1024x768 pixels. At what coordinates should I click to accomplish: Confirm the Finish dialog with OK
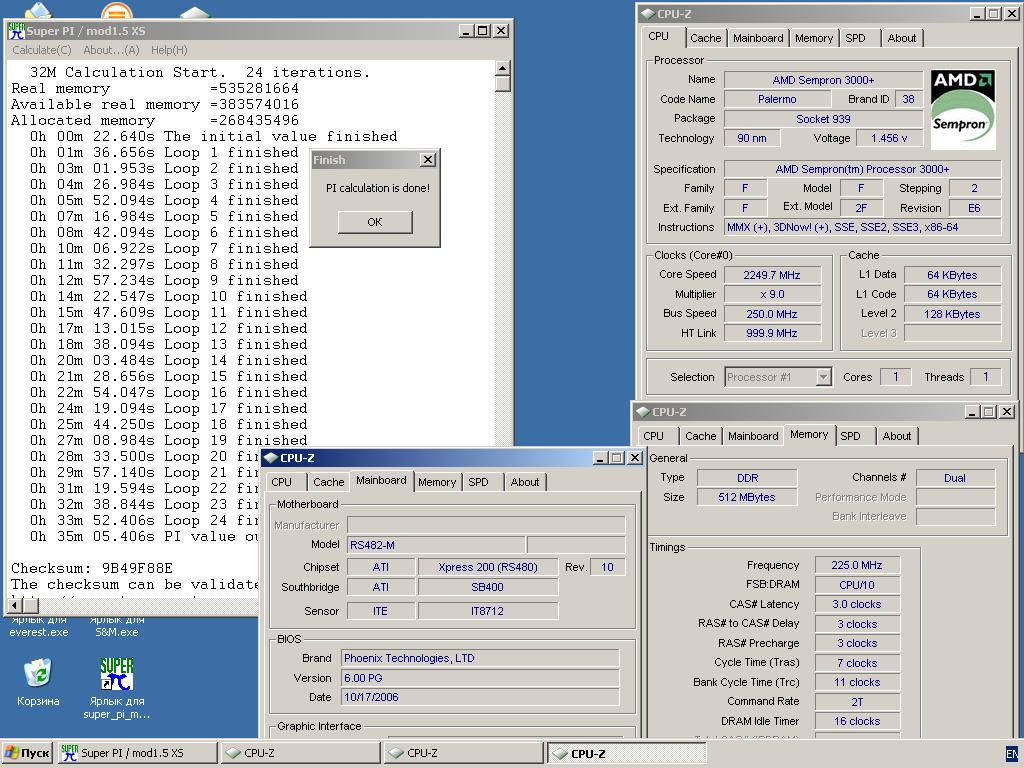click(x=375, y=222)
